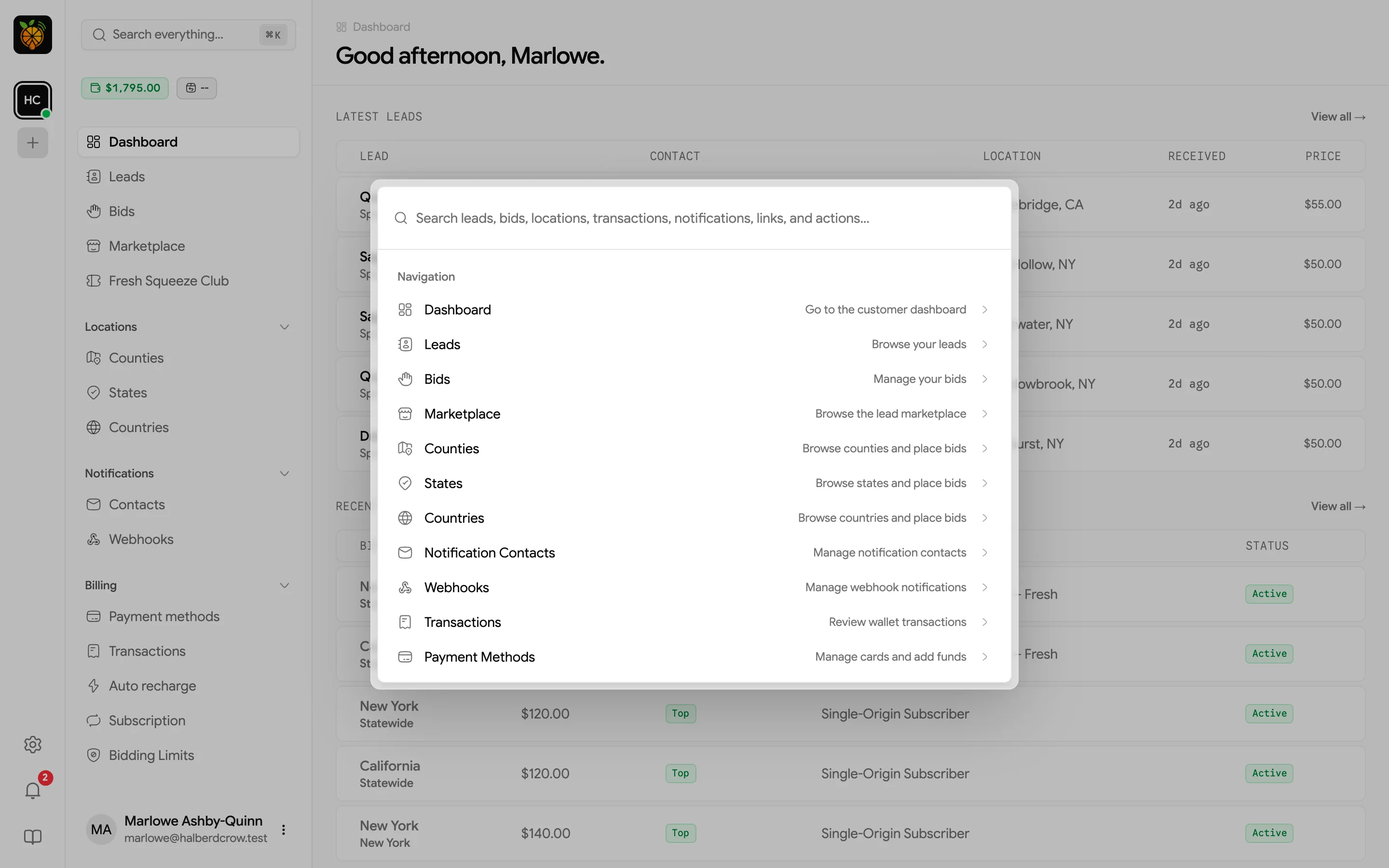Click the Search everything field in sidebar
The height and width of the screenshot is (868, 1389).
click(x=188, y=34)
